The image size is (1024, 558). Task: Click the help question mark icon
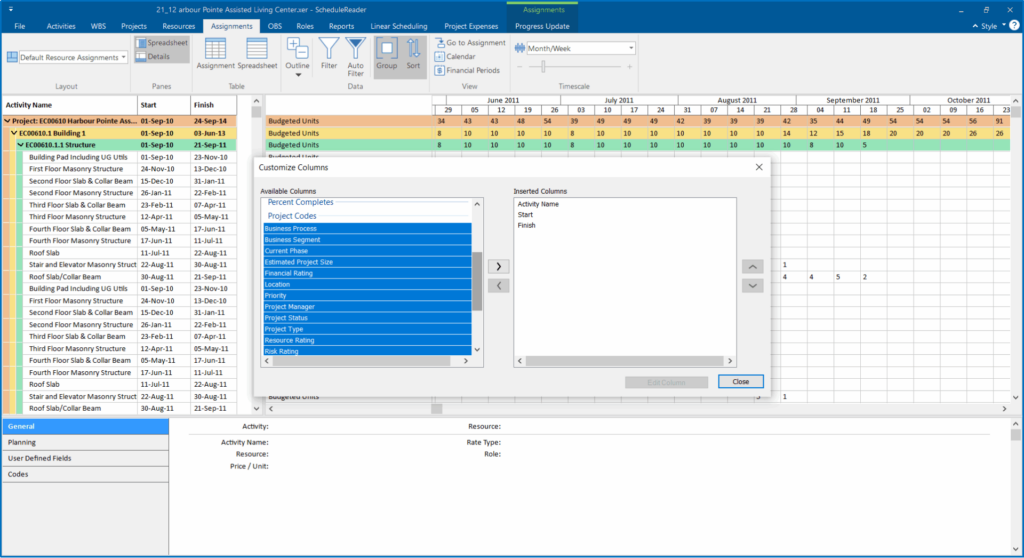pos(1014,25)
